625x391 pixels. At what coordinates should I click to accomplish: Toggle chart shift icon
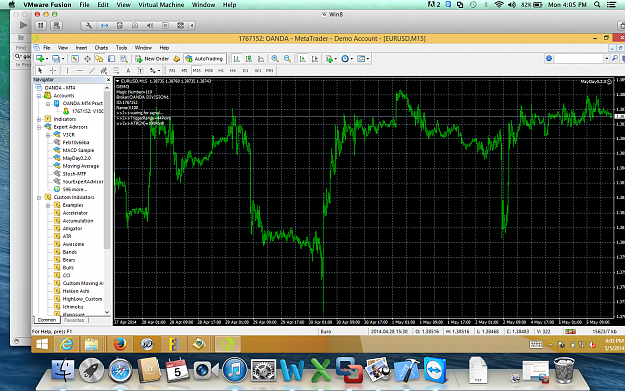click(315, 59)
